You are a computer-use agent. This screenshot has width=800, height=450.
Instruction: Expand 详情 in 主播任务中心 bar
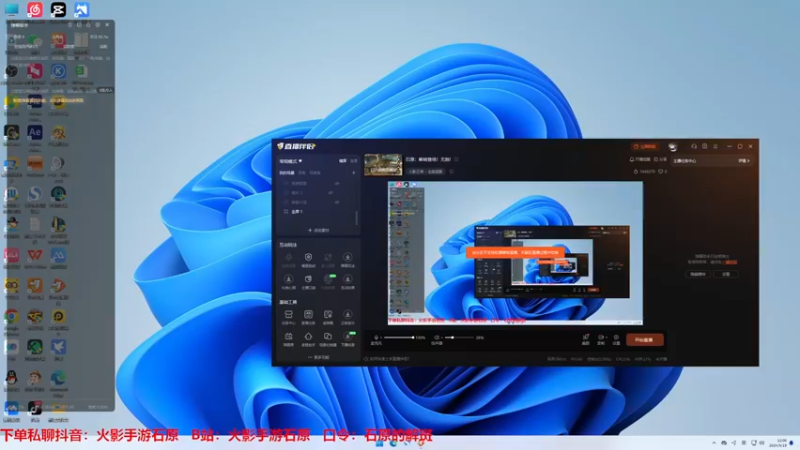click(x=744, y=161)
